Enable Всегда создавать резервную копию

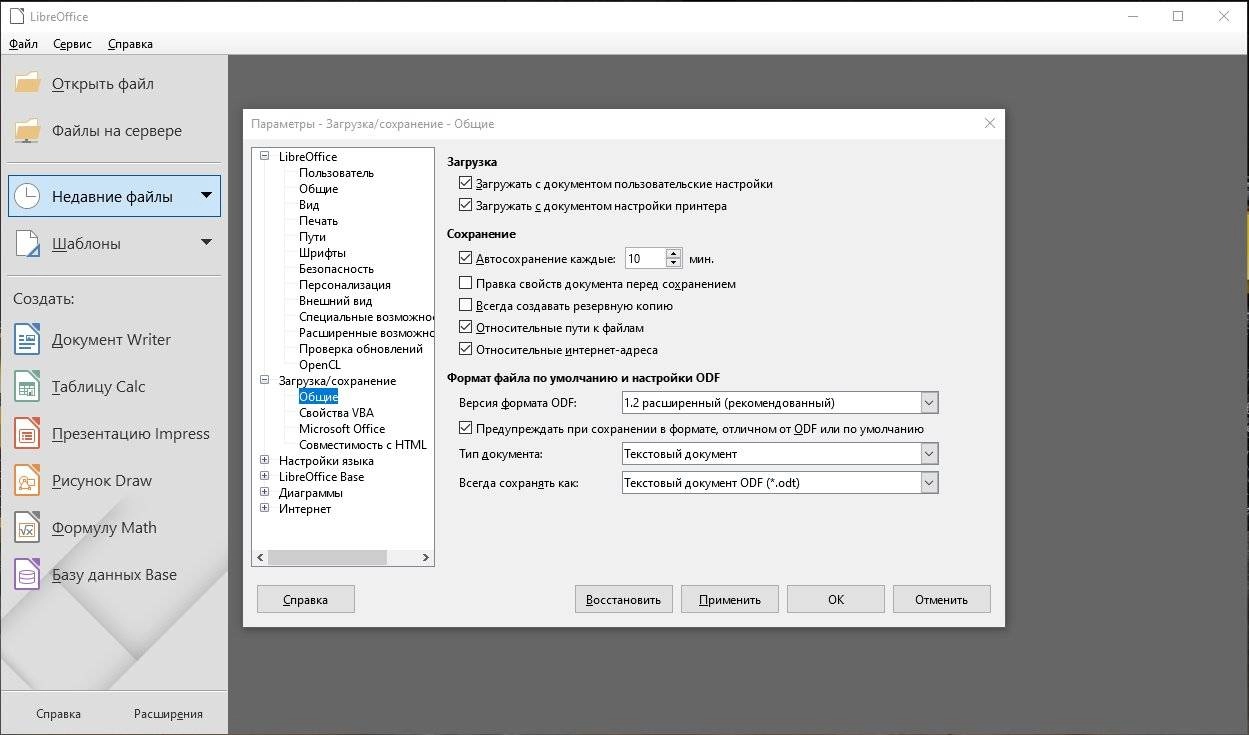(x=465, y=306)
